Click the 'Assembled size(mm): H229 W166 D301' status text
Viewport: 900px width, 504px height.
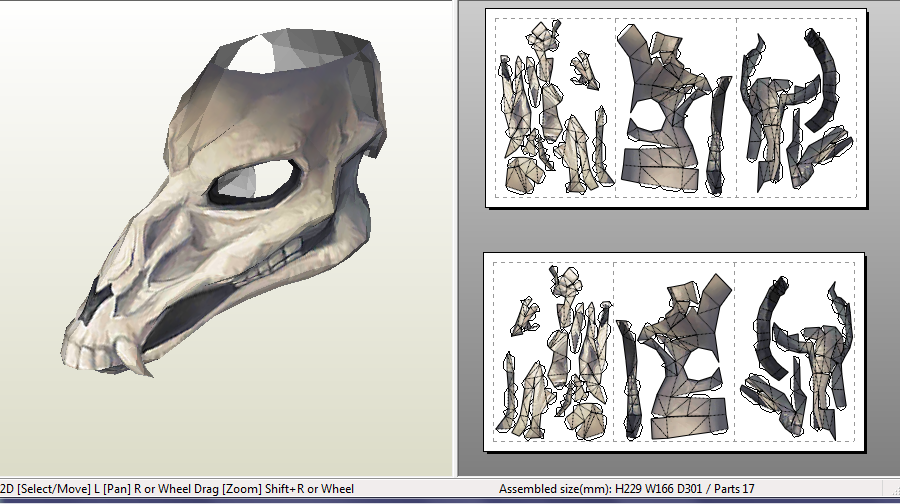(x=600, y=489)
